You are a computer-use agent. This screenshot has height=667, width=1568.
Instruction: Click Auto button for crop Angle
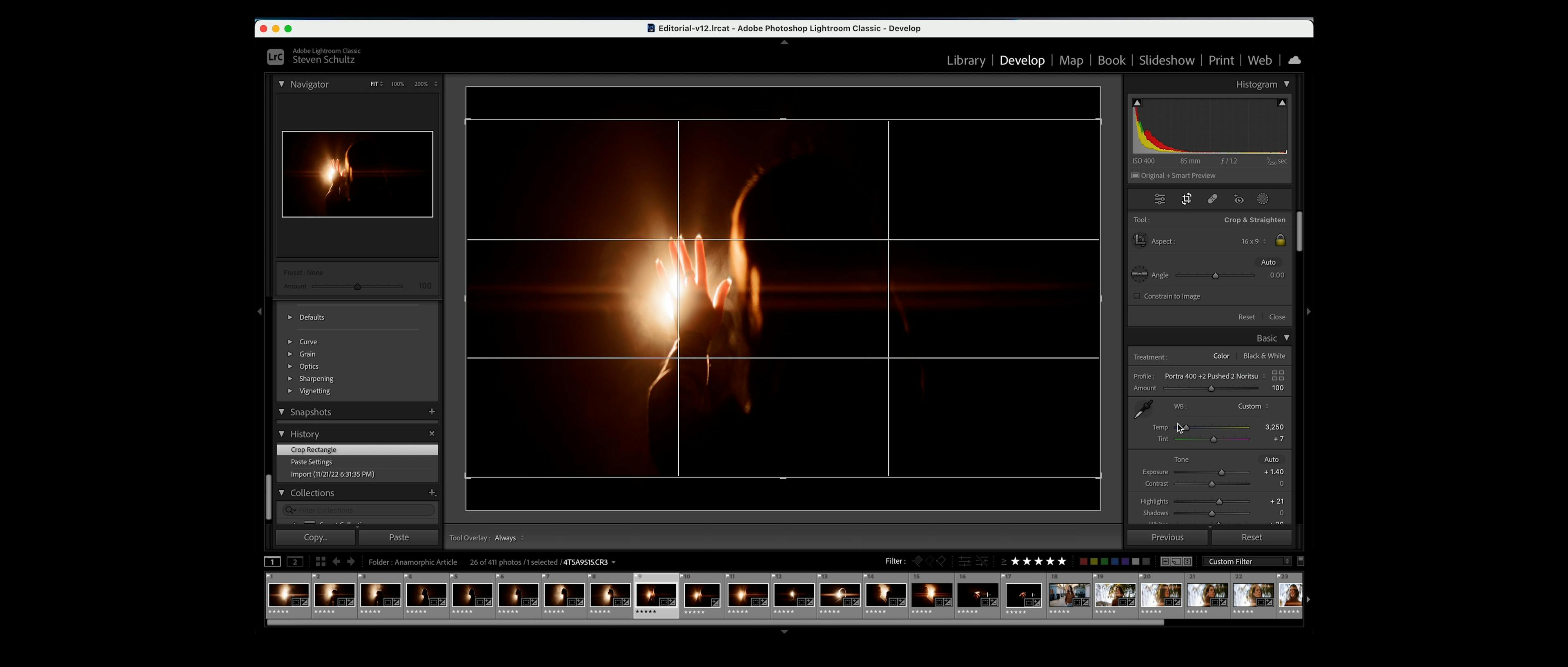(1268, 262)
